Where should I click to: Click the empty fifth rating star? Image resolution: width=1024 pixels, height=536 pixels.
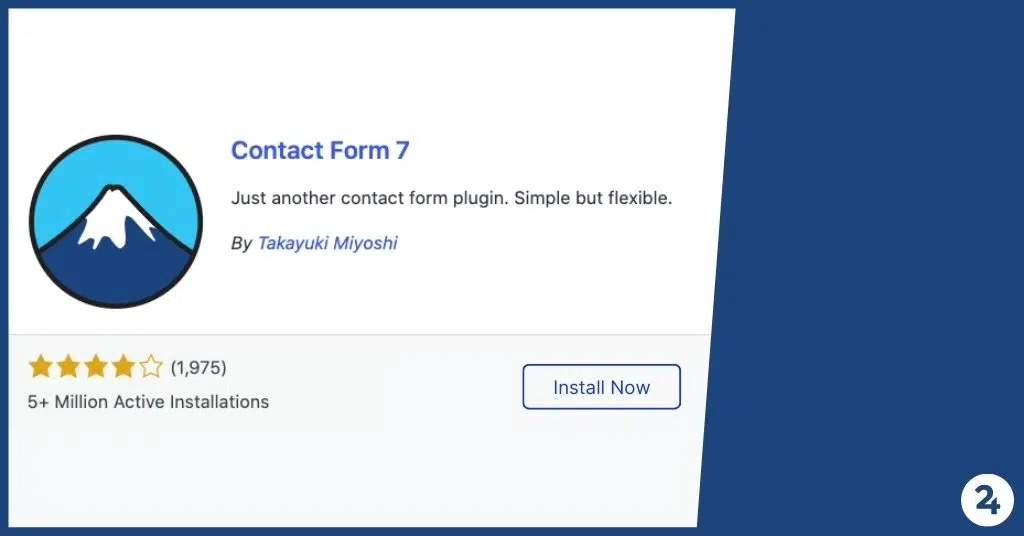tap(150, 367)
